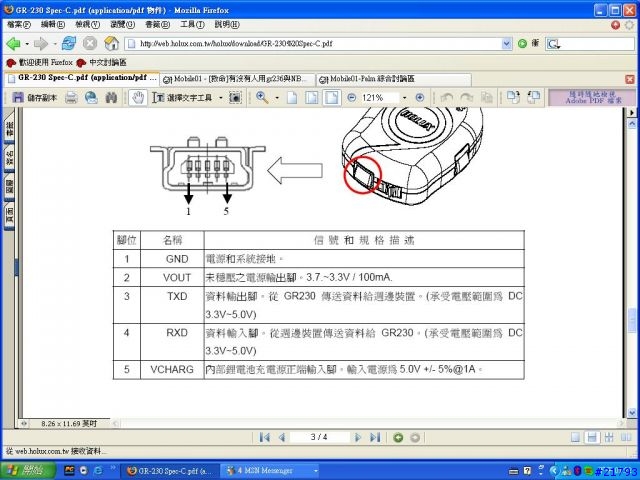Click the URL address field
Image resolution: width=640 pixels, height=480 pixels.
tap(313, 43)
